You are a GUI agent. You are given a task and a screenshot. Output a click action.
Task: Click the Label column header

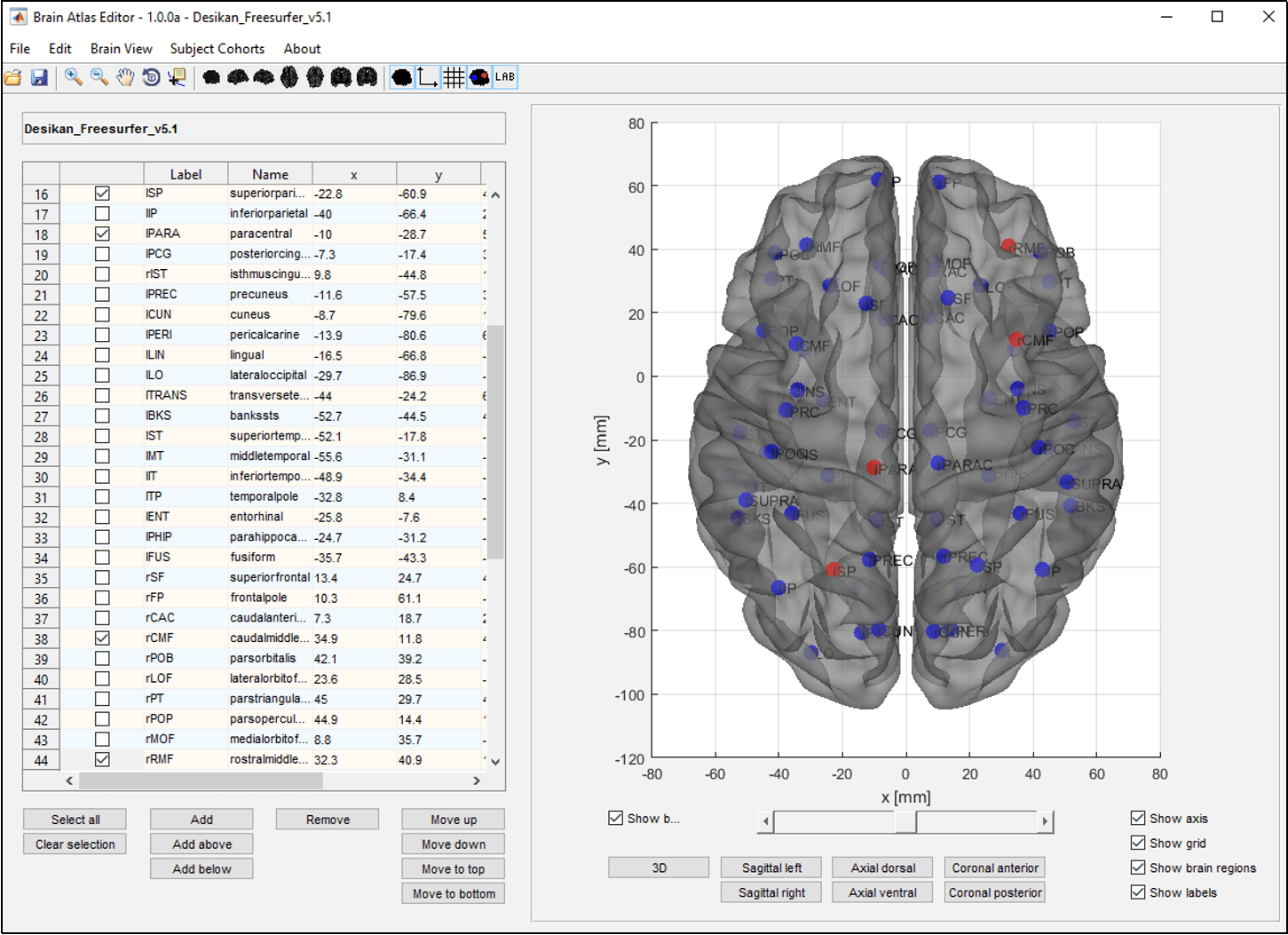(186, 174)
